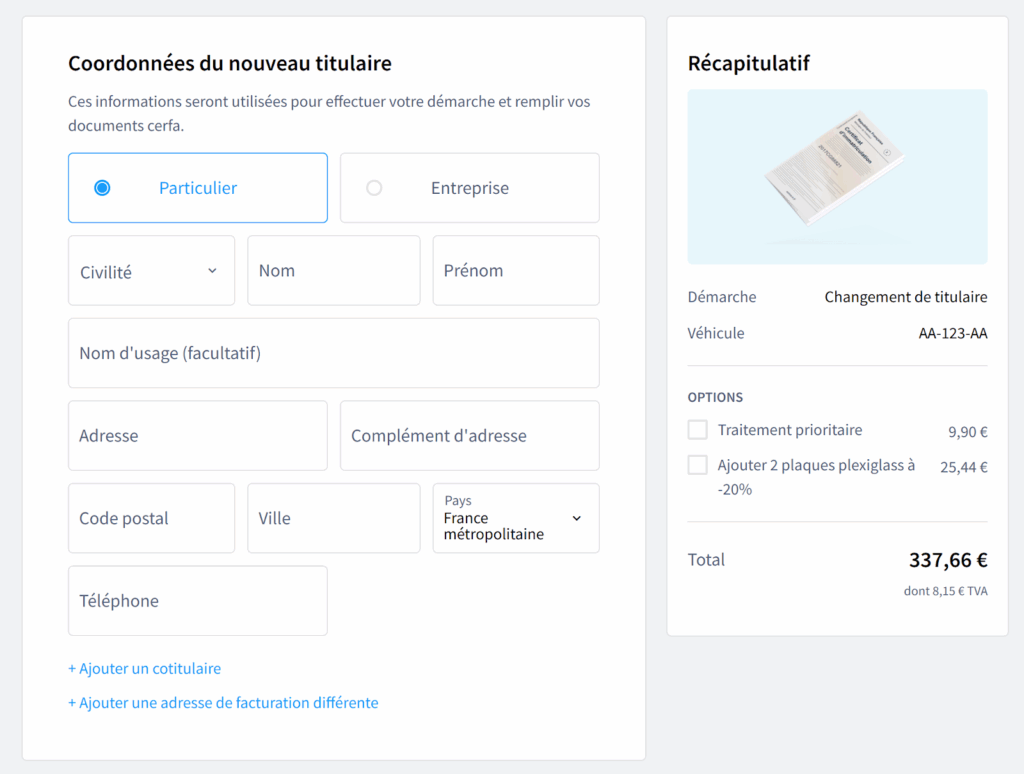Expand the France métropolitaine dropdown chevron
The image size is (1024, 774).
[x=577, y=518]
